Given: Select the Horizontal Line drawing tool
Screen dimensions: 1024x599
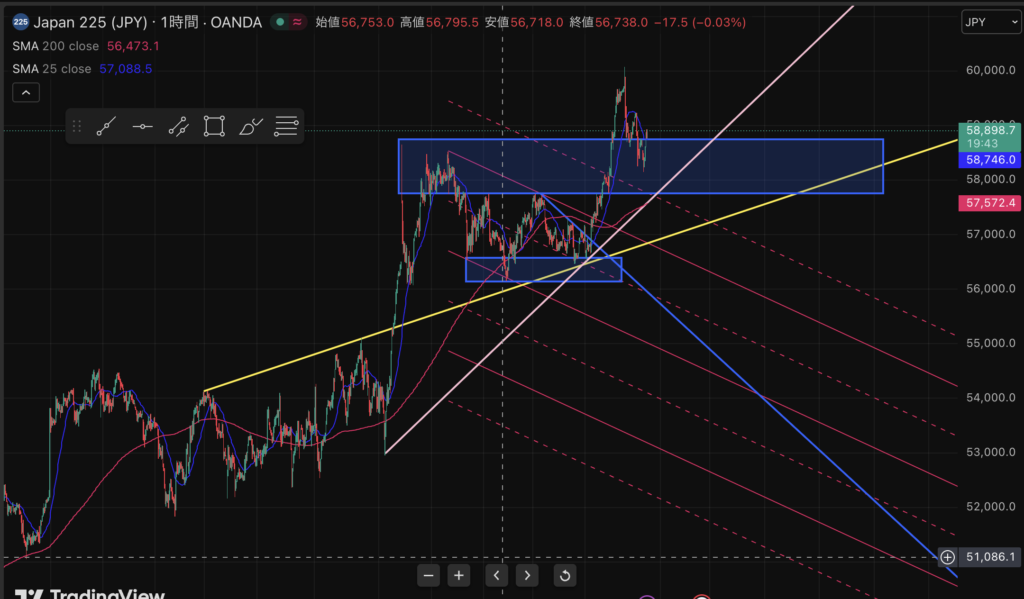Looking at the screenshot, I should pyautogui.click(x=143, y=126).
